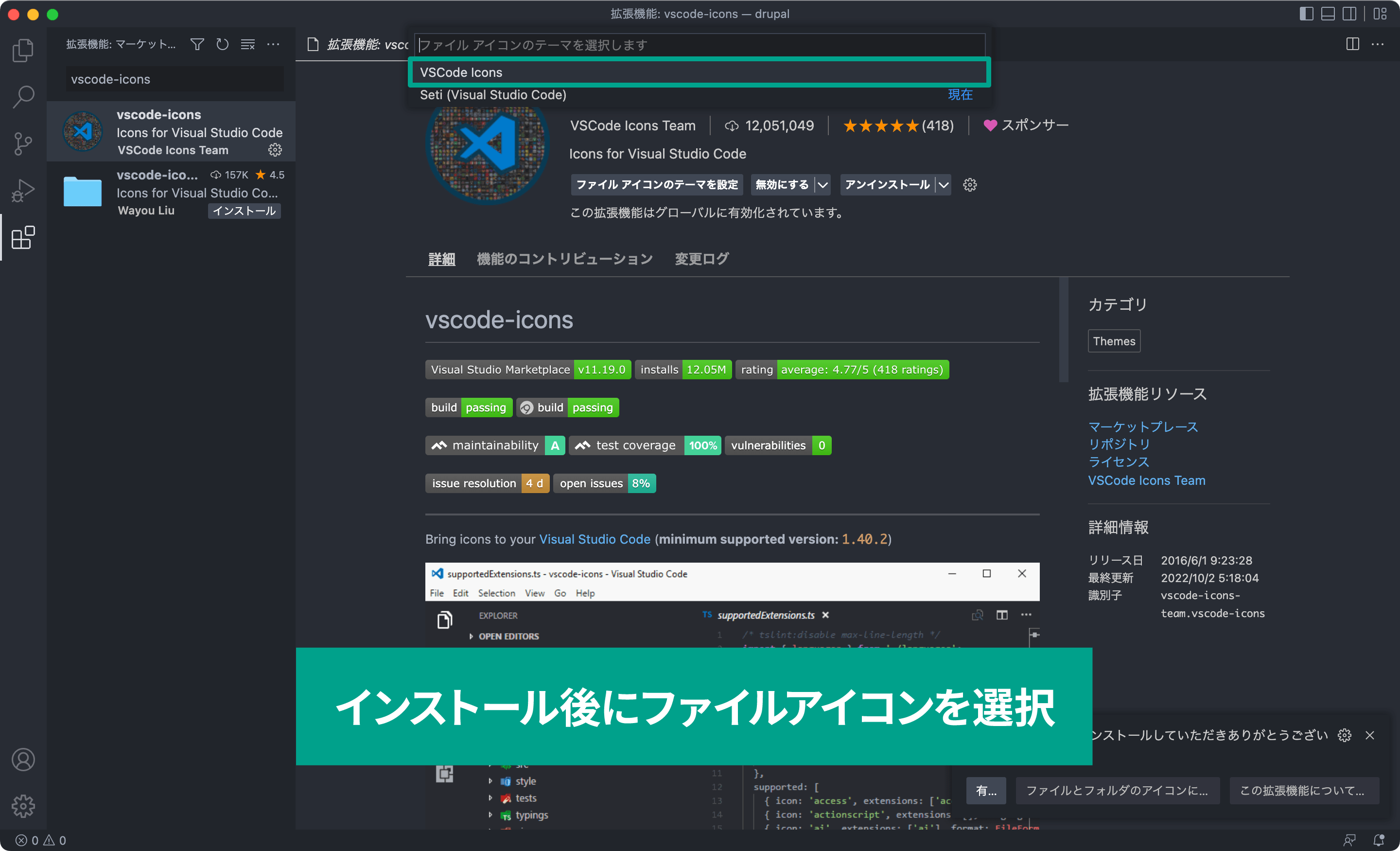Click ファイル アイコンのテーマを設定 button
Image resolution: width=1400 pixels, height=851 pixels.
(x=657, y=185)
